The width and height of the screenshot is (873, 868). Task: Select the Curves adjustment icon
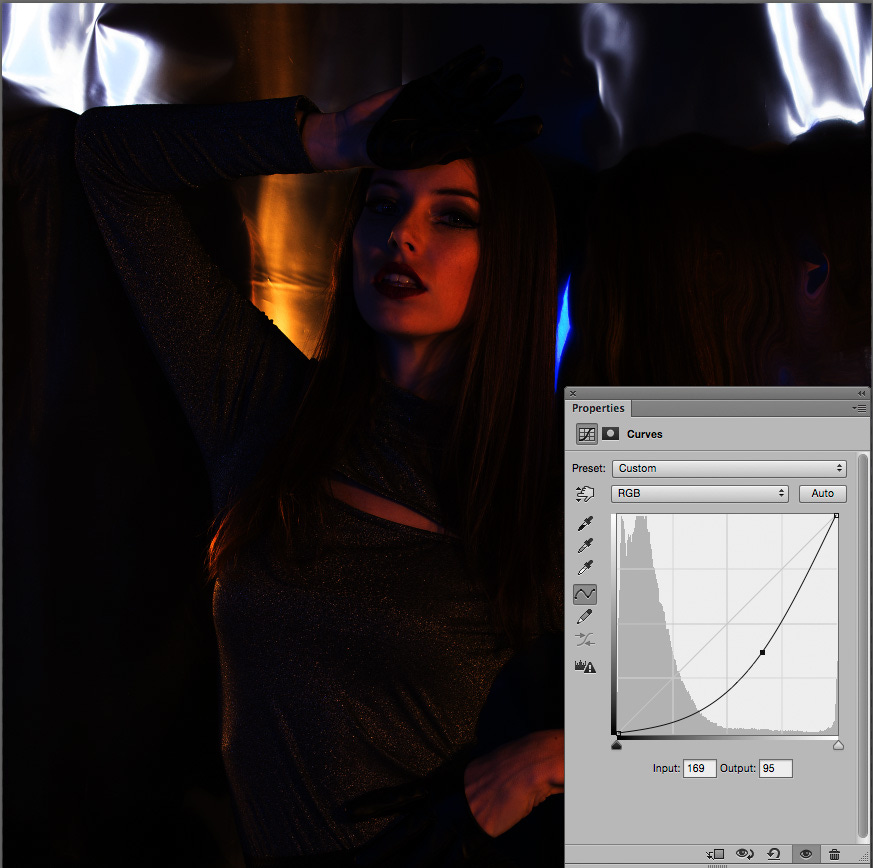[x=586, y=434]
